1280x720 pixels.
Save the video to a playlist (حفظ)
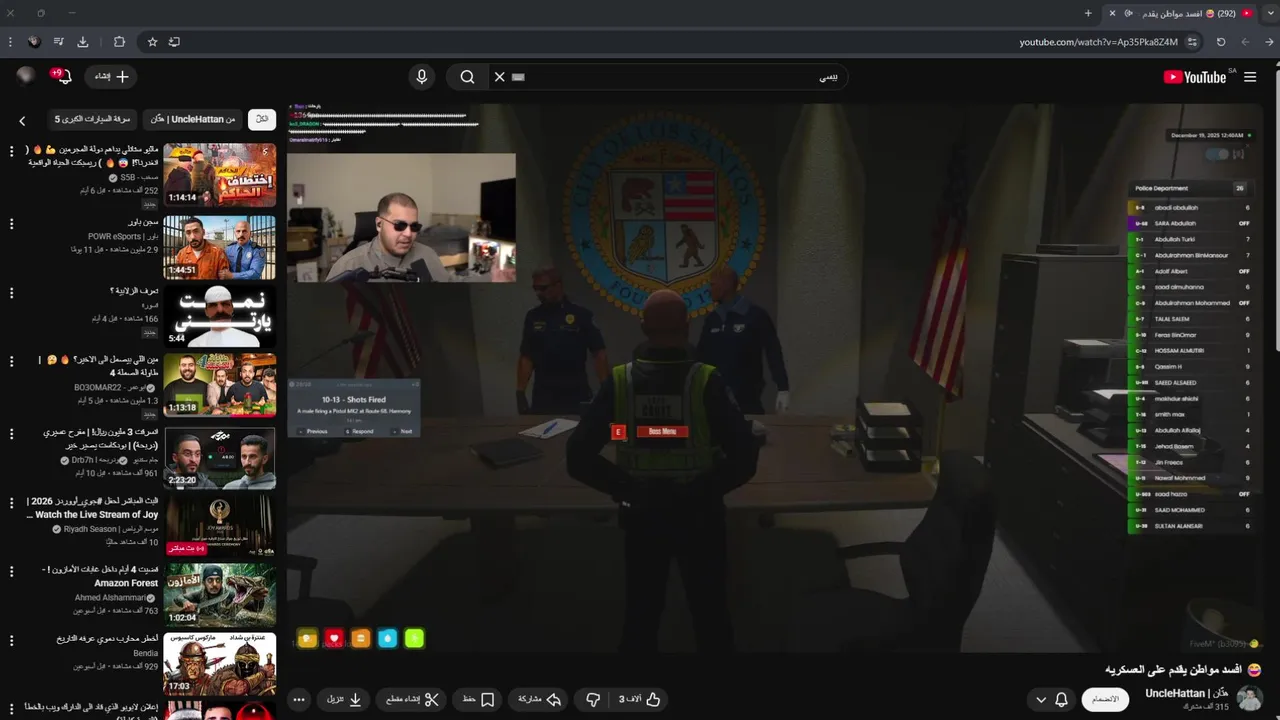click(x=478, y=699)
